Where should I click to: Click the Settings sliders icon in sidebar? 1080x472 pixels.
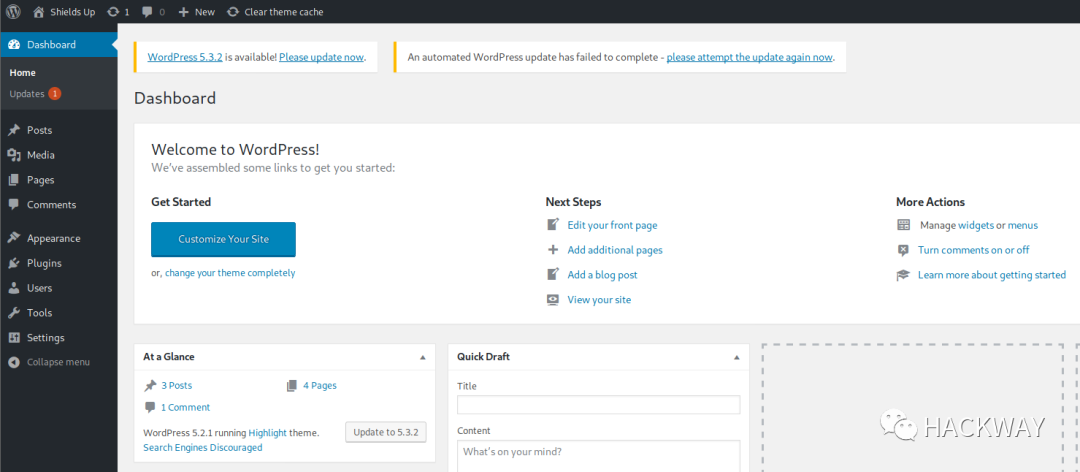(x=14, y=338)
